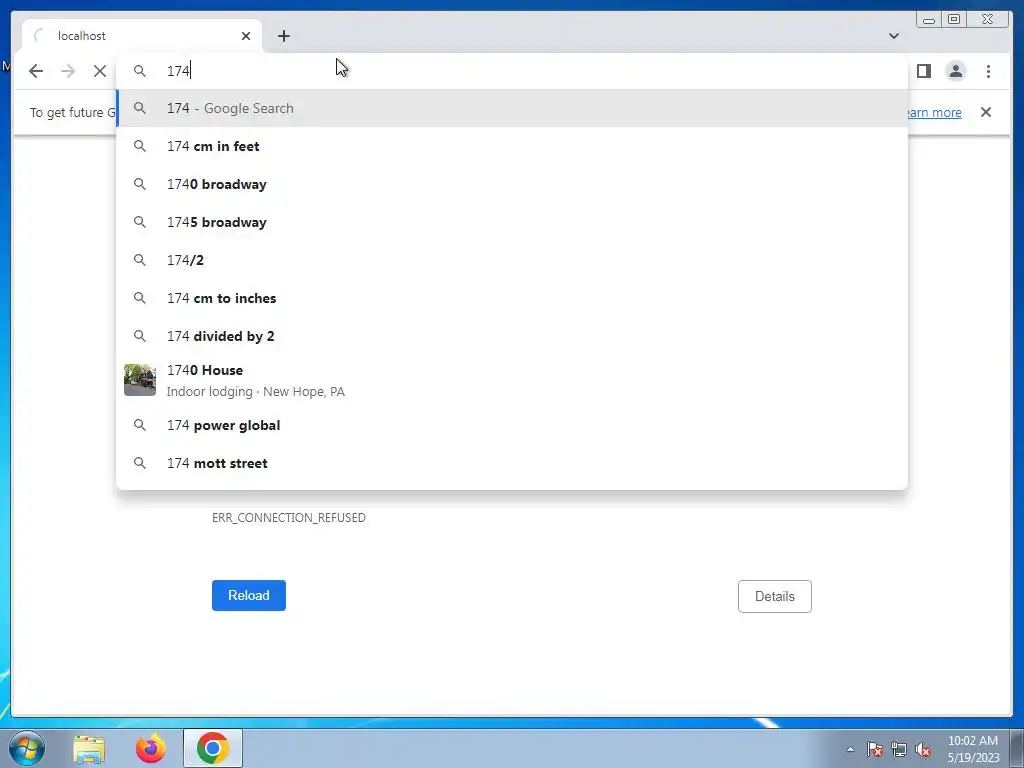Click the search icon beside '174 cm in feet'

(140, 146)
